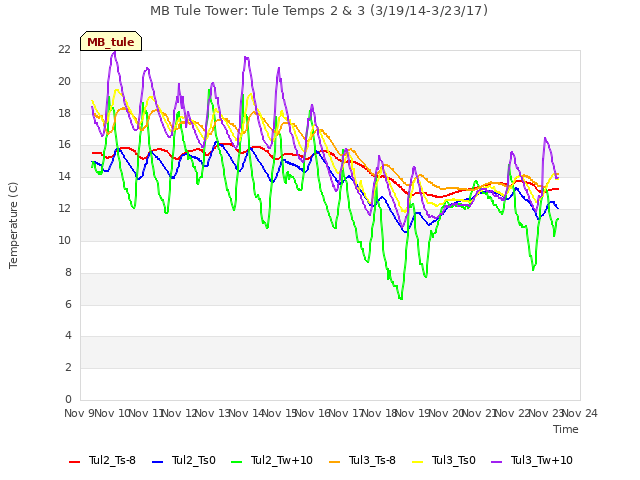Click the purple Tul3_Tw+10 legend swatch
640x480 pixels.
(496, 462)
